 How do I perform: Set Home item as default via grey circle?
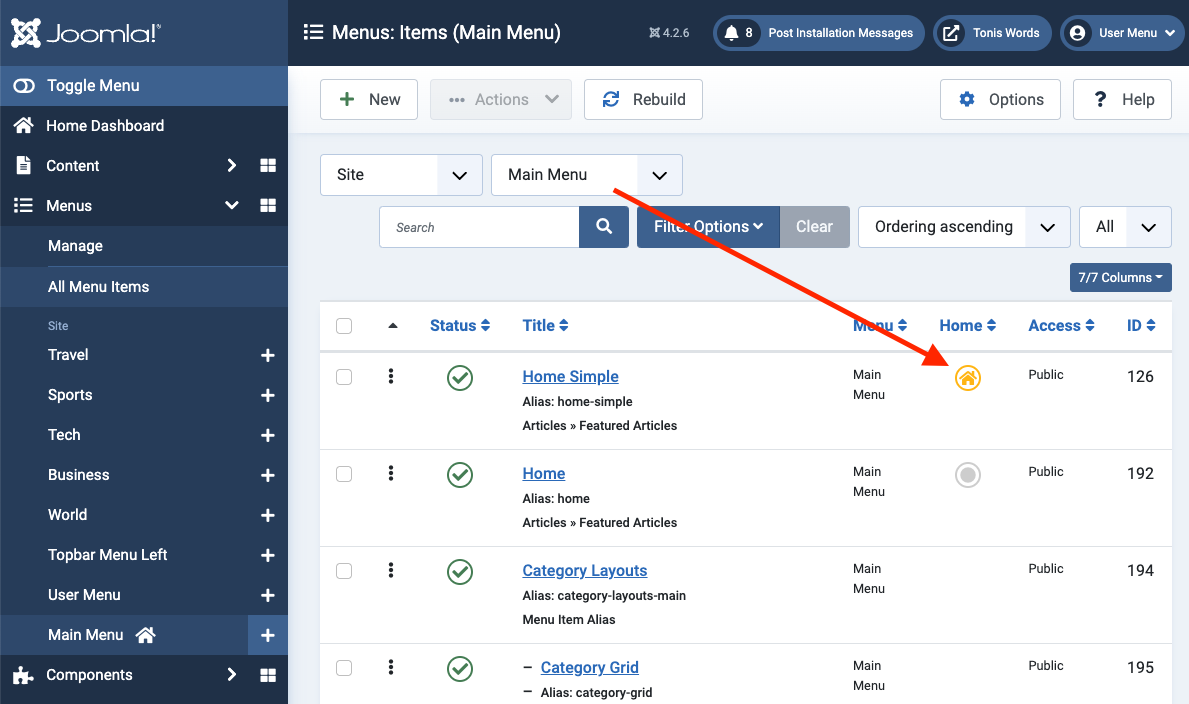(967, 475)
